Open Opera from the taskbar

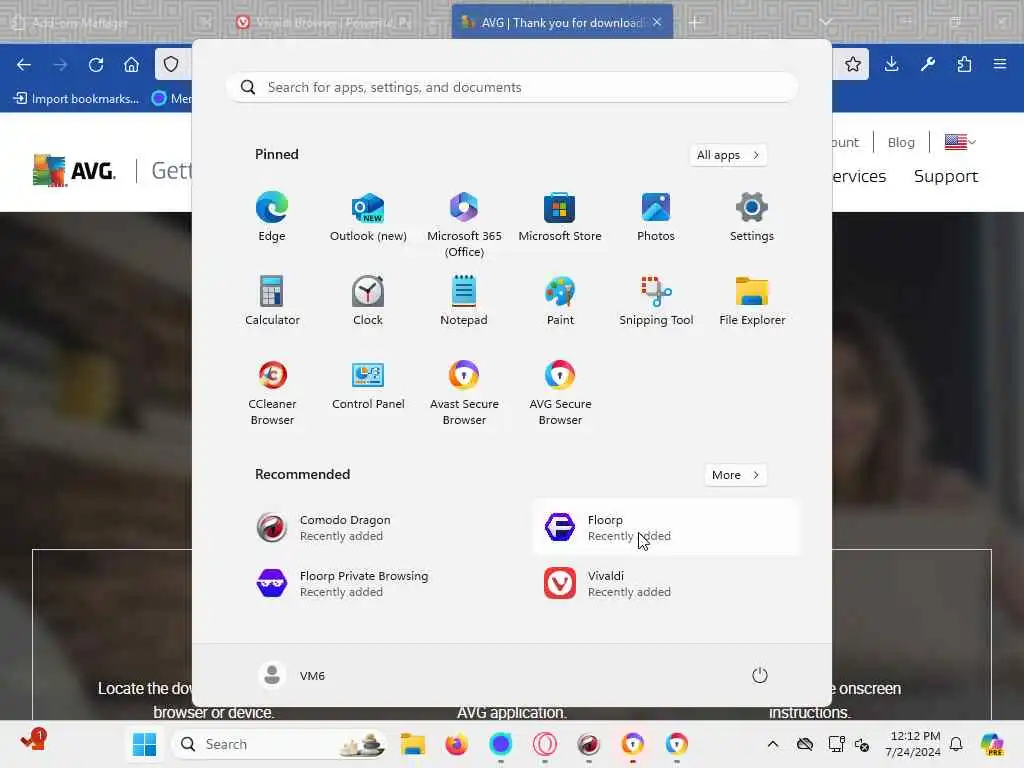(x=545, y=744)
